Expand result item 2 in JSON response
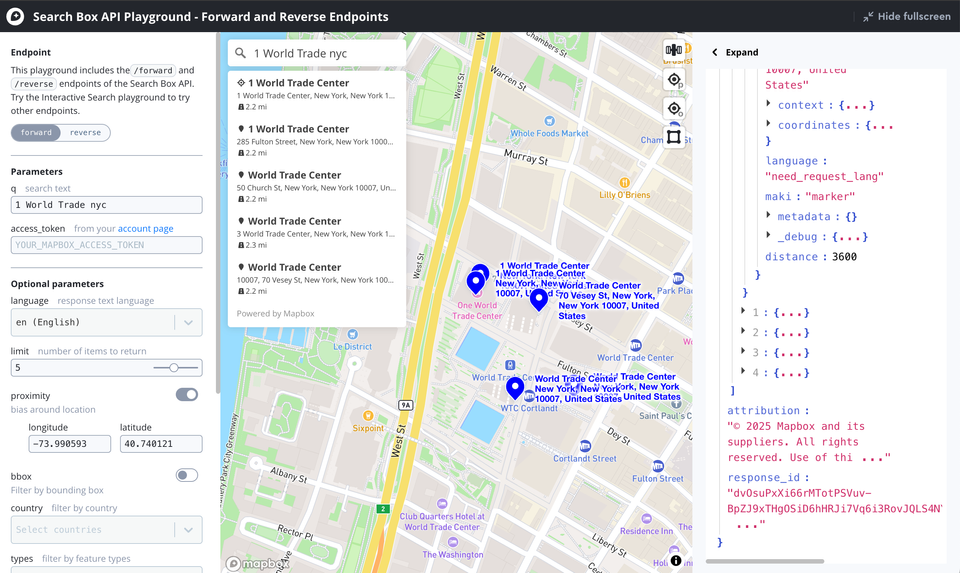Screen dimensions: 960x573 point(743,331)
